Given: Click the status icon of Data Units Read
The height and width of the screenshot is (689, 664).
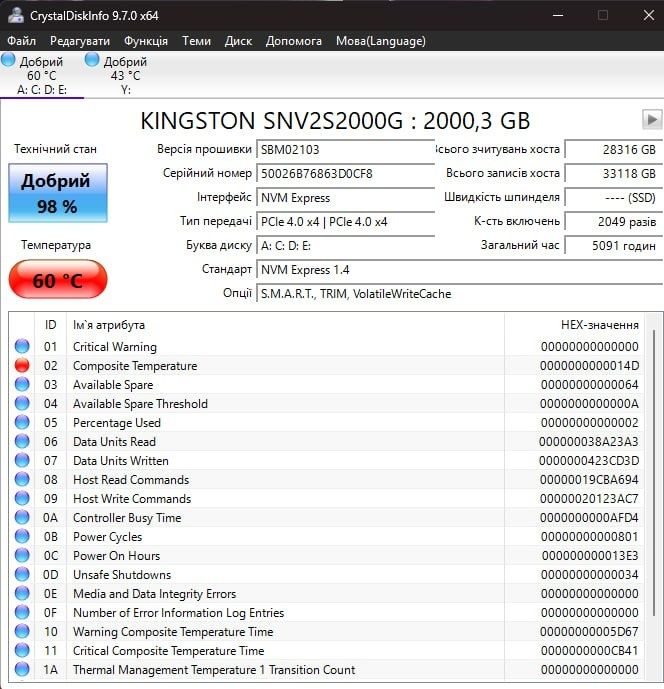Looking at the screenshot, I should coord(22,441).
